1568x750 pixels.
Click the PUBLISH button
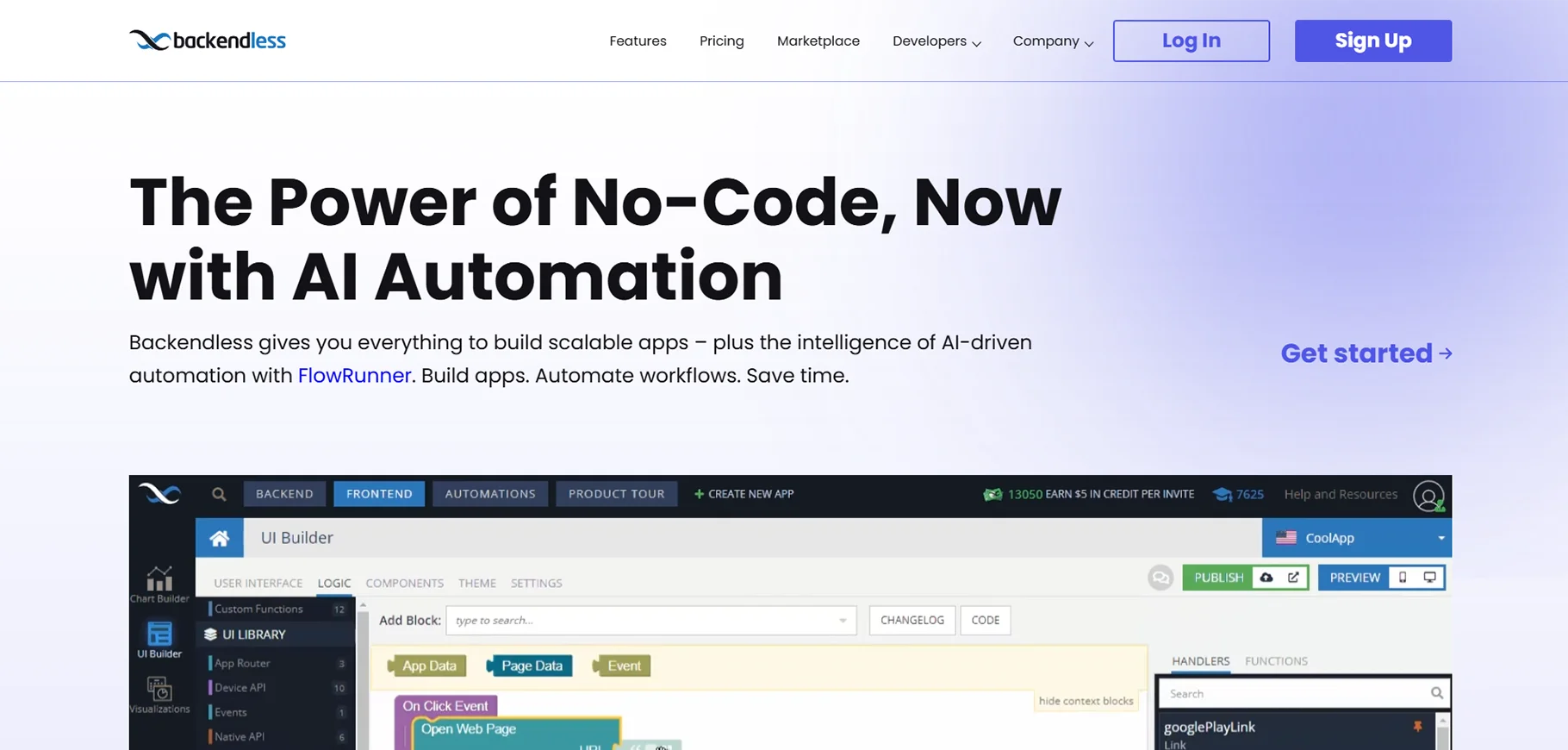pyautogui.click(x=1218, y=578)
